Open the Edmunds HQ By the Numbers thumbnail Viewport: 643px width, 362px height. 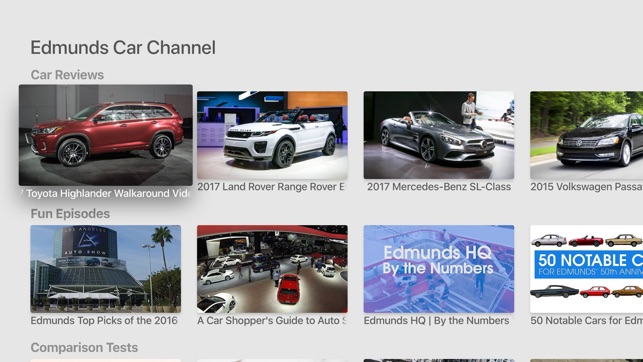(439, 269)
